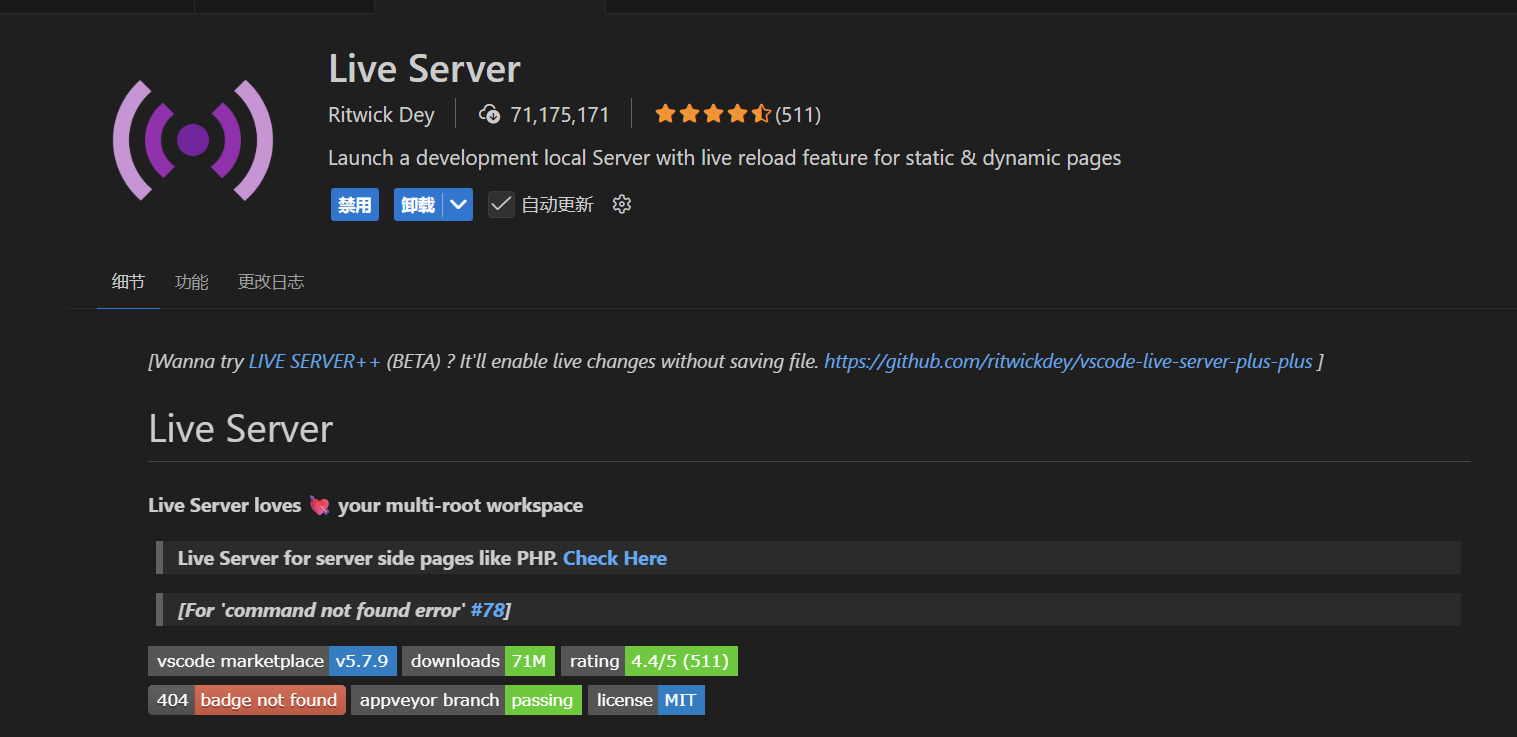Click the vscode marketplace v5.7.9 badge

pyautogui.click(x=272, y=661)
